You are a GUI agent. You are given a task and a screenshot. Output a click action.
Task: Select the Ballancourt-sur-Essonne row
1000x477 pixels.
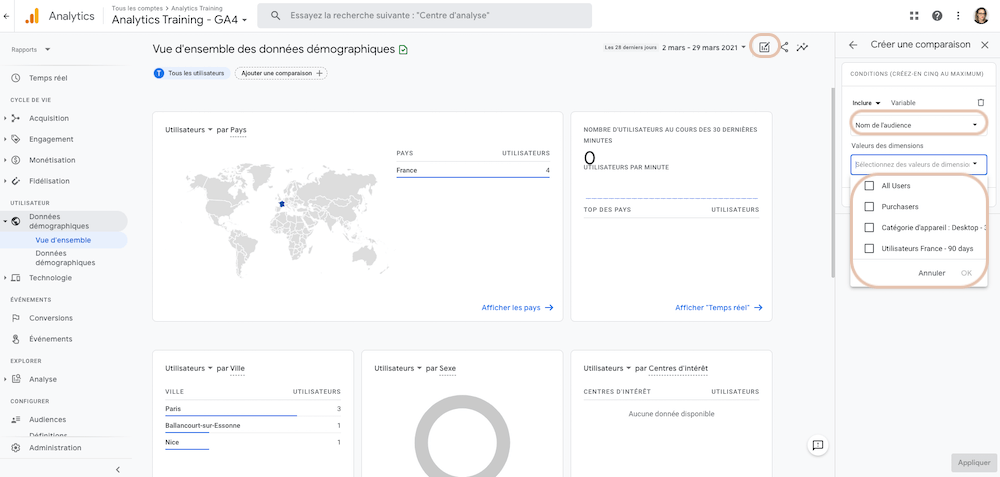pyautogui.click(x=253, y=425)
